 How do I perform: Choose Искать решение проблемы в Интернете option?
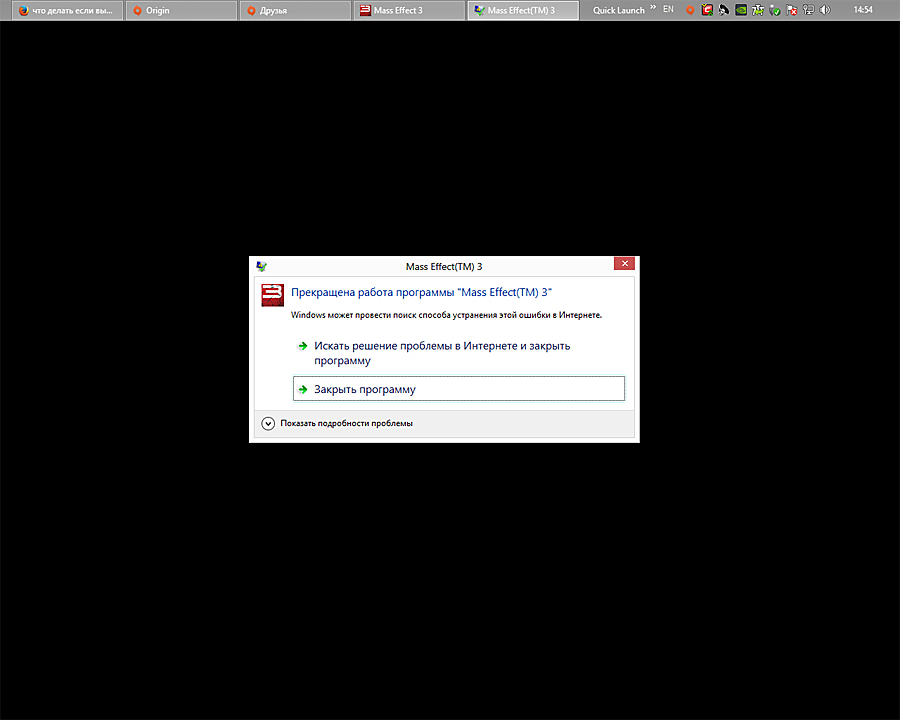point(459,353)
